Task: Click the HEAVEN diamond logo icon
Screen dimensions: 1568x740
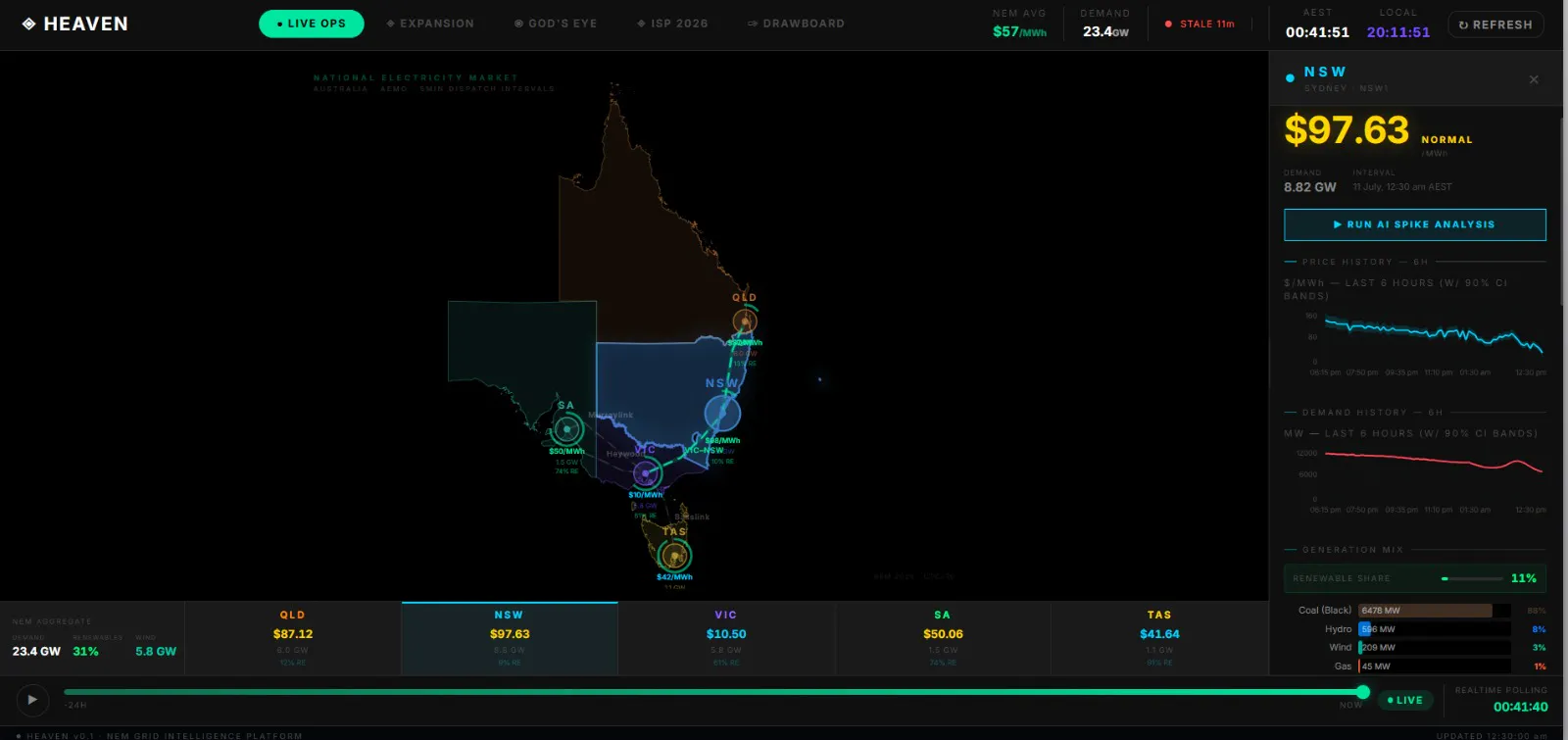Action: tap(28, 24)
